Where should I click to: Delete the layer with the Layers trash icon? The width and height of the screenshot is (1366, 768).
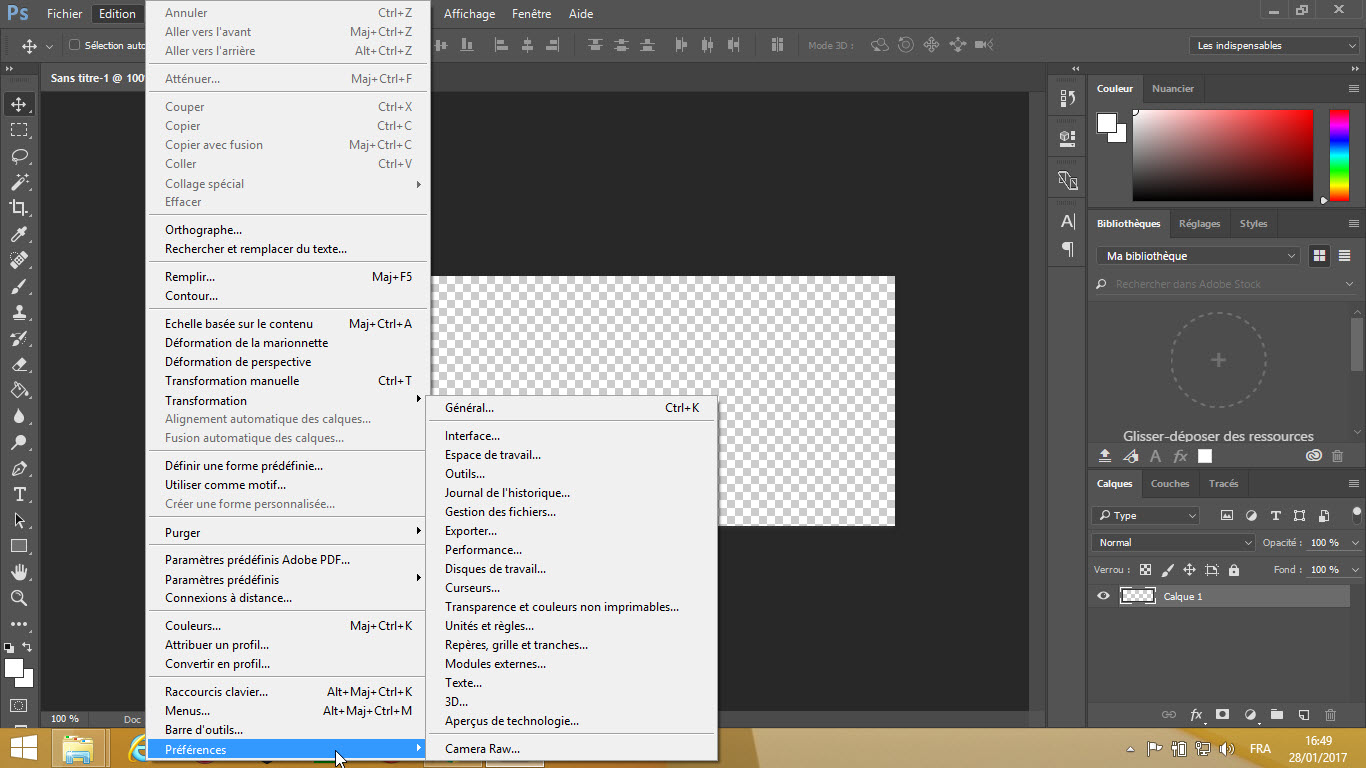[x=1330, y=715]
